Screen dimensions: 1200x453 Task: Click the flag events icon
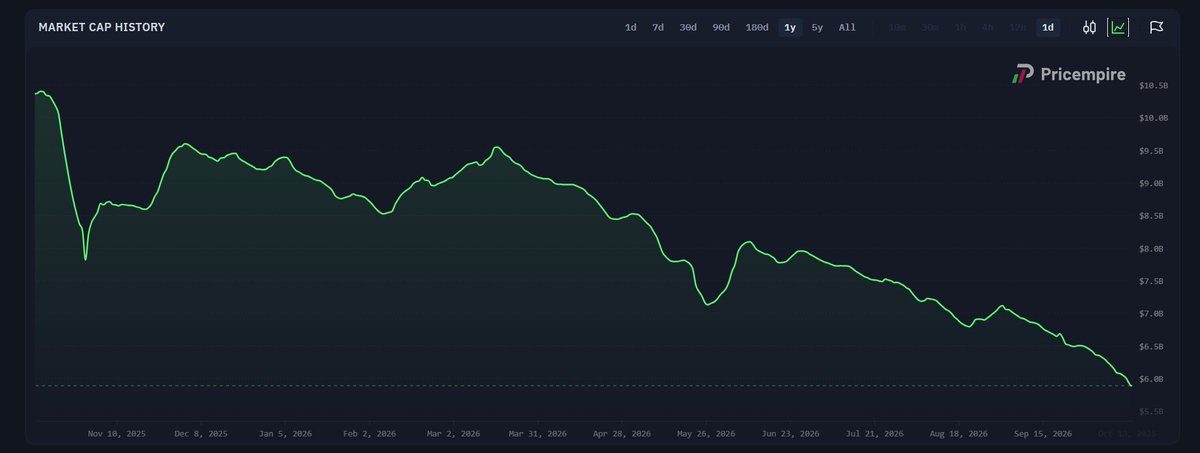[x=1156, y=27]
